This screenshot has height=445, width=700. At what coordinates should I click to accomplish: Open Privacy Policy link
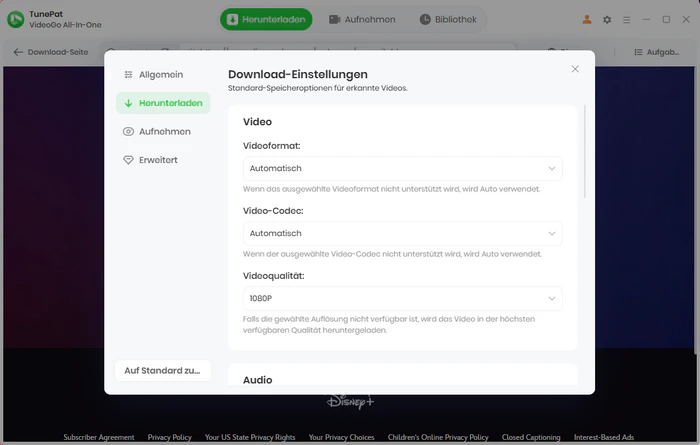pos(170,437)
